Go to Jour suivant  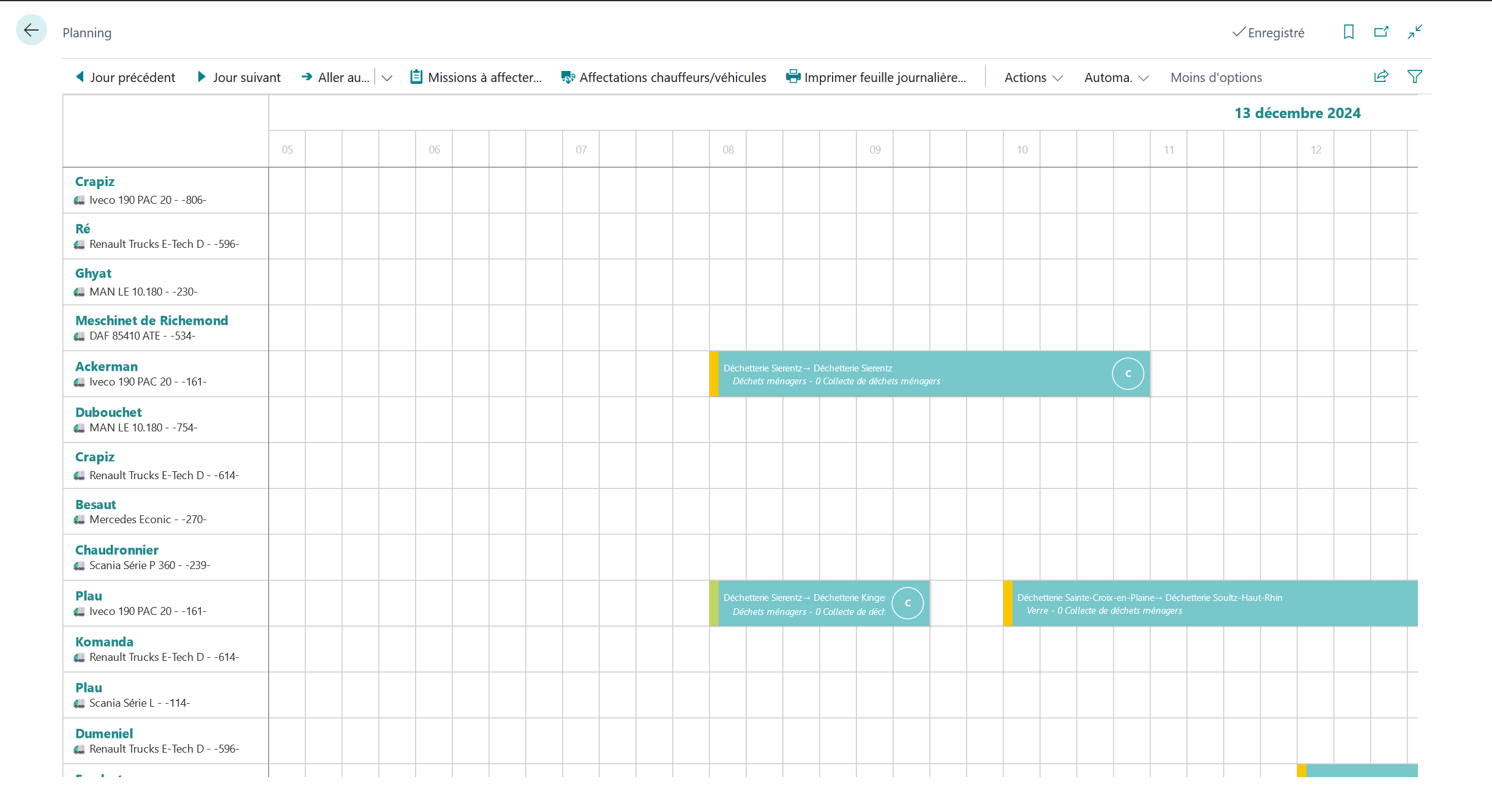click(239, 77)
